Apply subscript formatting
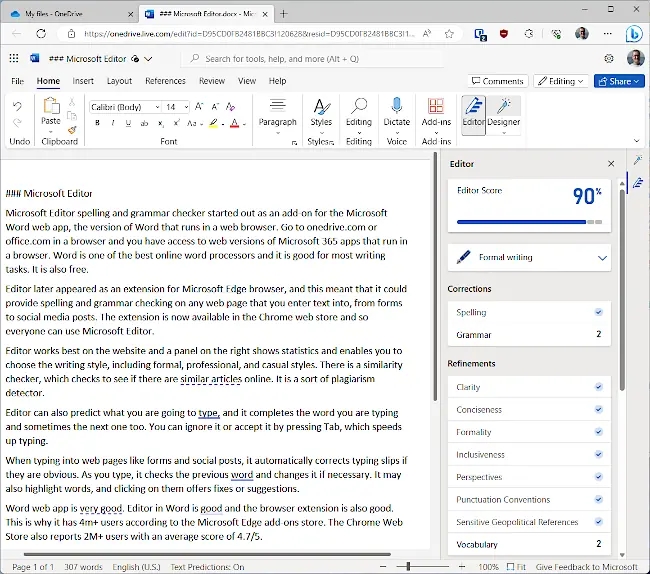This screenshot has width=650, height=574. click(161, 123)
